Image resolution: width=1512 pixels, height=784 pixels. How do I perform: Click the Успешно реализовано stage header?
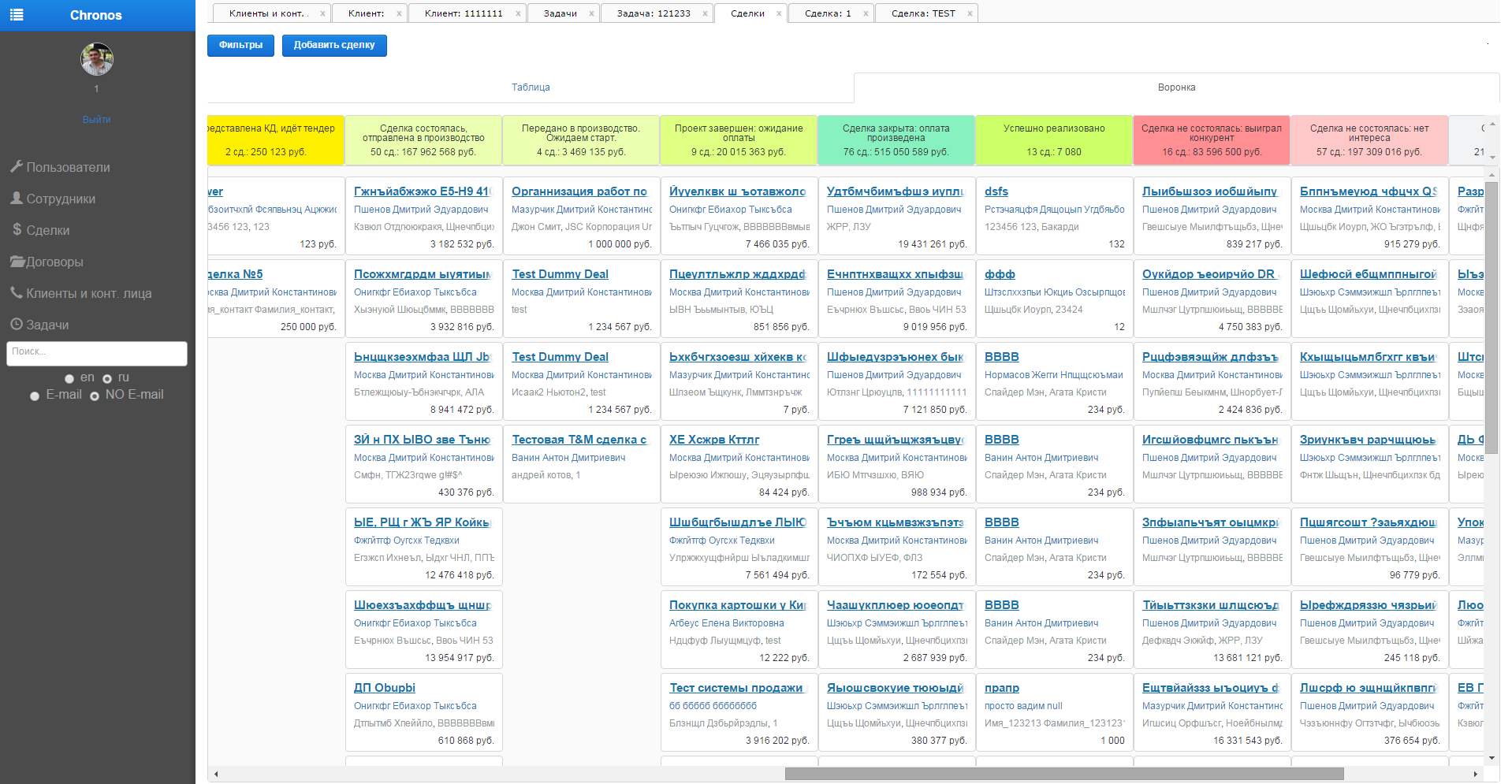click(1054, 140)
